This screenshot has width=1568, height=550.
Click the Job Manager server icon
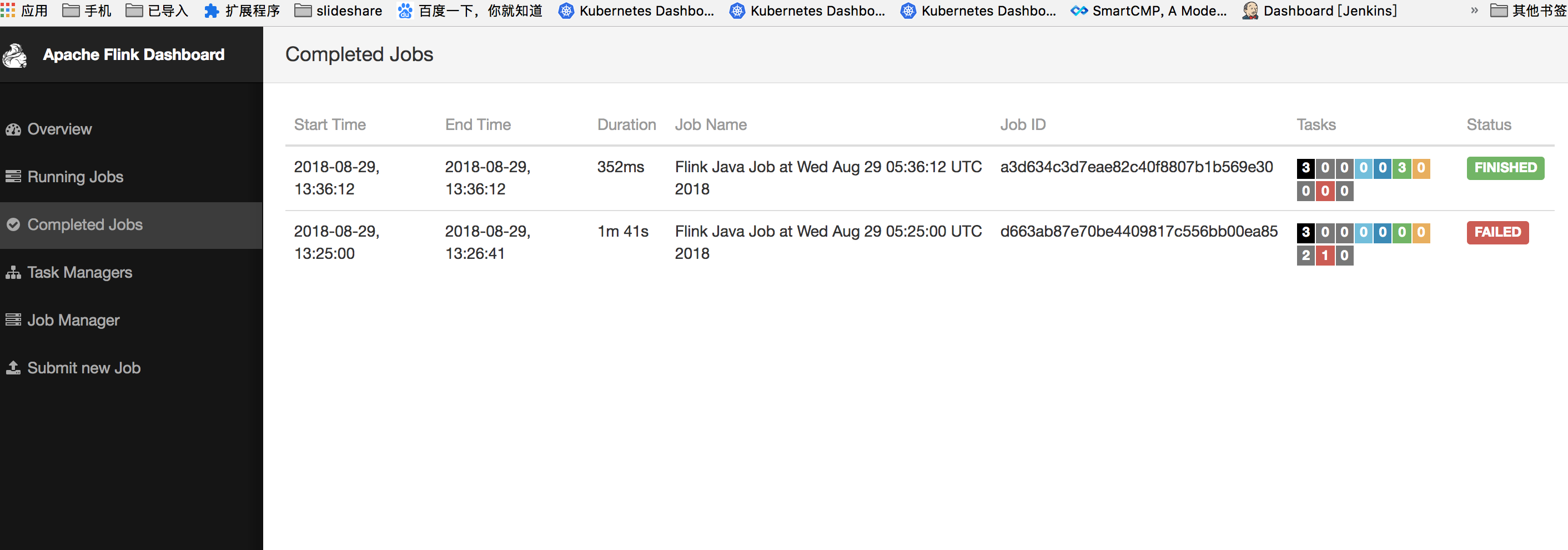point(13,320)
